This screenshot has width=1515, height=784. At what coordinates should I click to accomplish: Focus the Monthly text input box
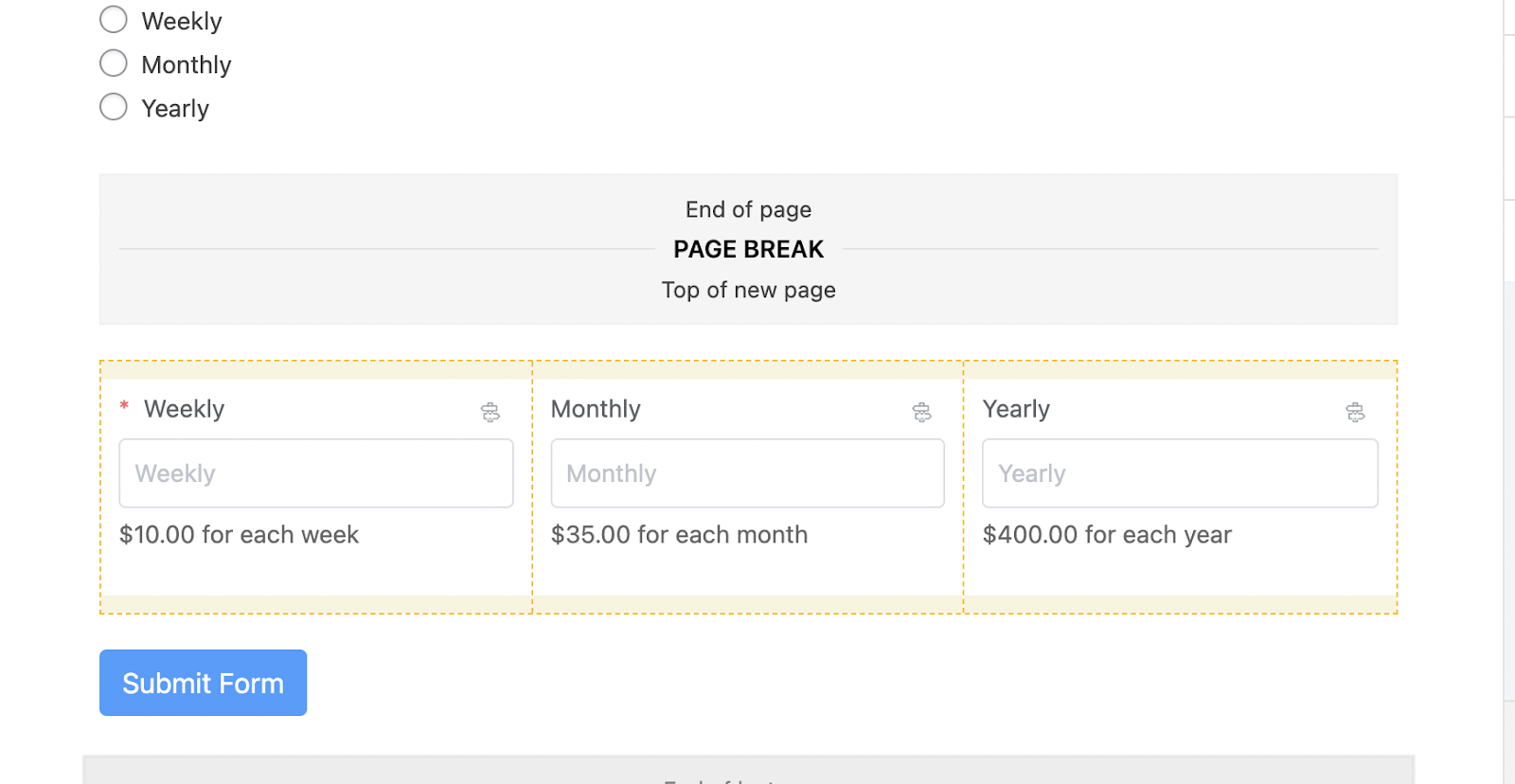coord(747,473)
